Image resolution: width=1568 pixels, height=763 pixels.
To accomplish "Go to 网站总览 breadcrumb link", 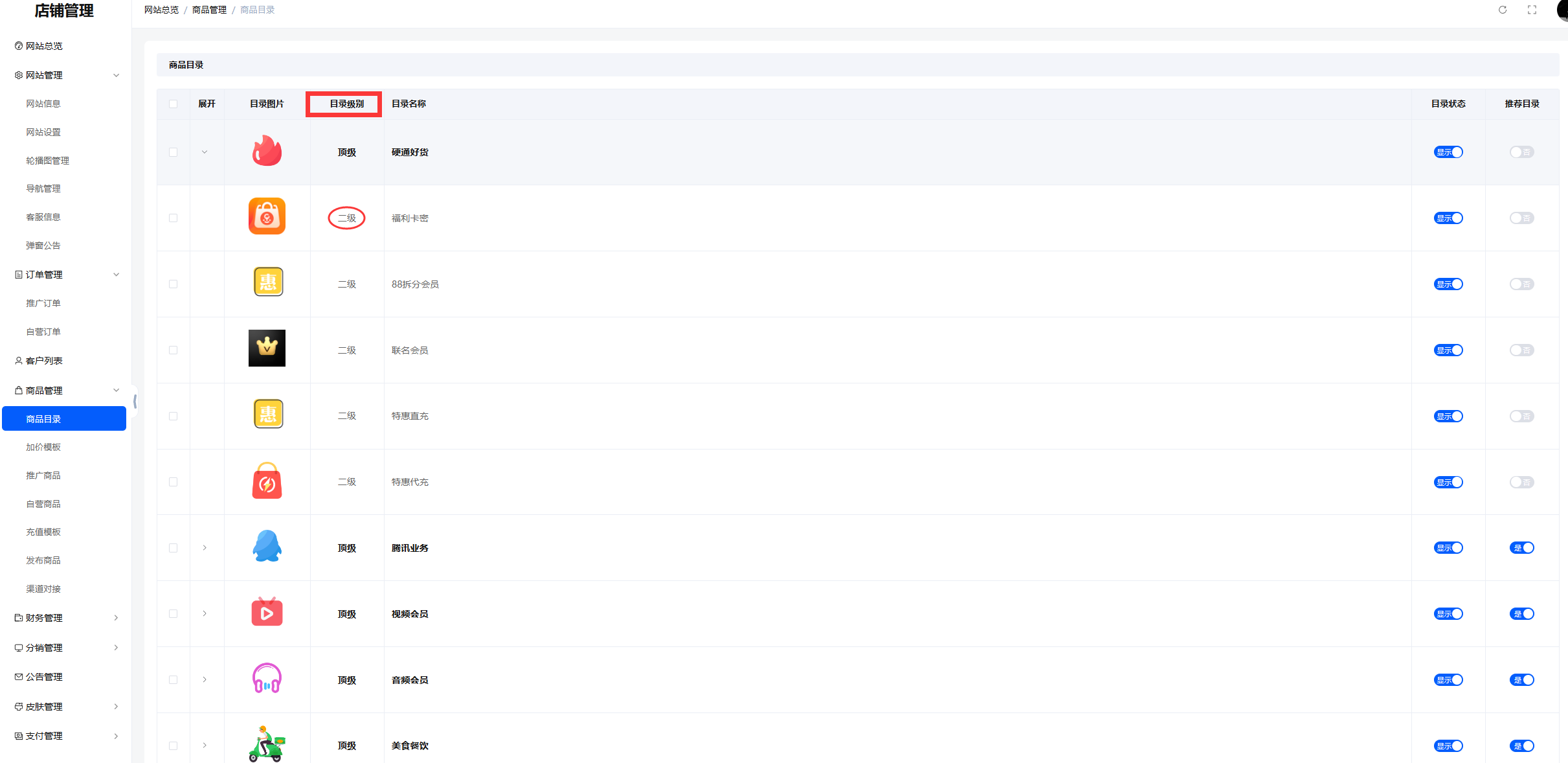I will tap(161, 10).
